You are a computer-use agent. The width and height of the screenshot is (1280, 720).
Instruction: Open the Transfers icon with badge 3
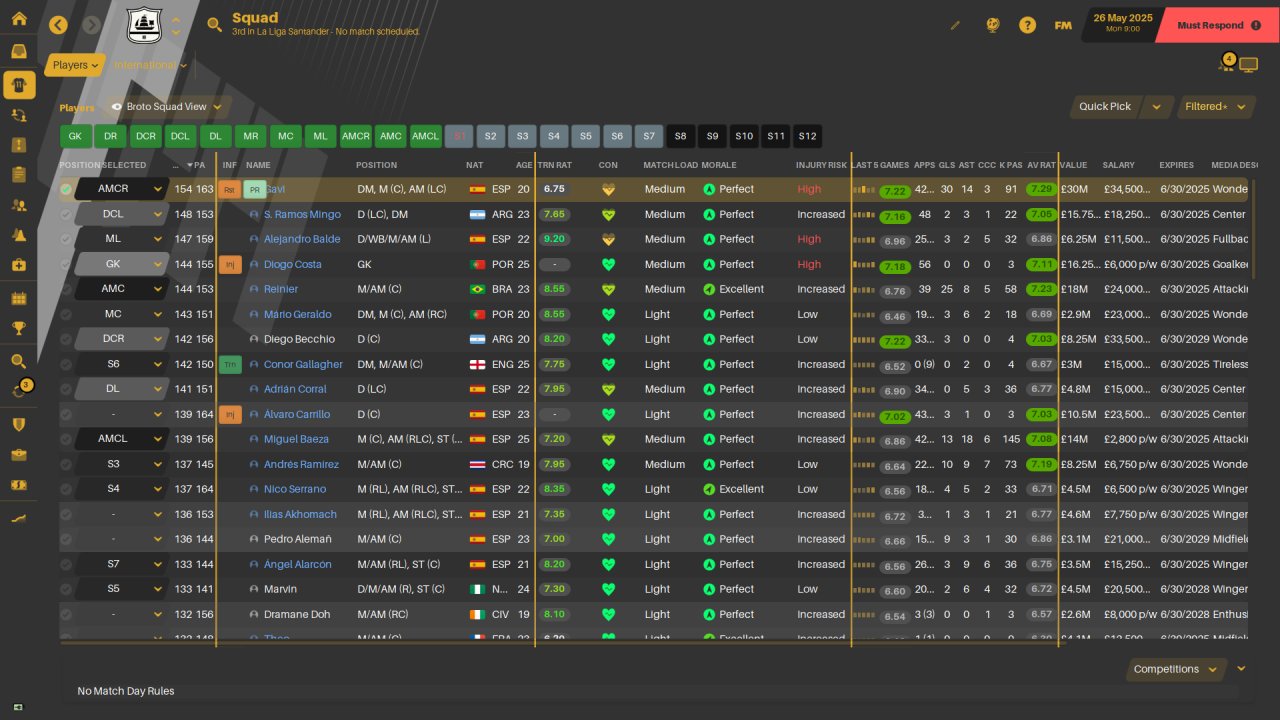click(x=19, y=391)
